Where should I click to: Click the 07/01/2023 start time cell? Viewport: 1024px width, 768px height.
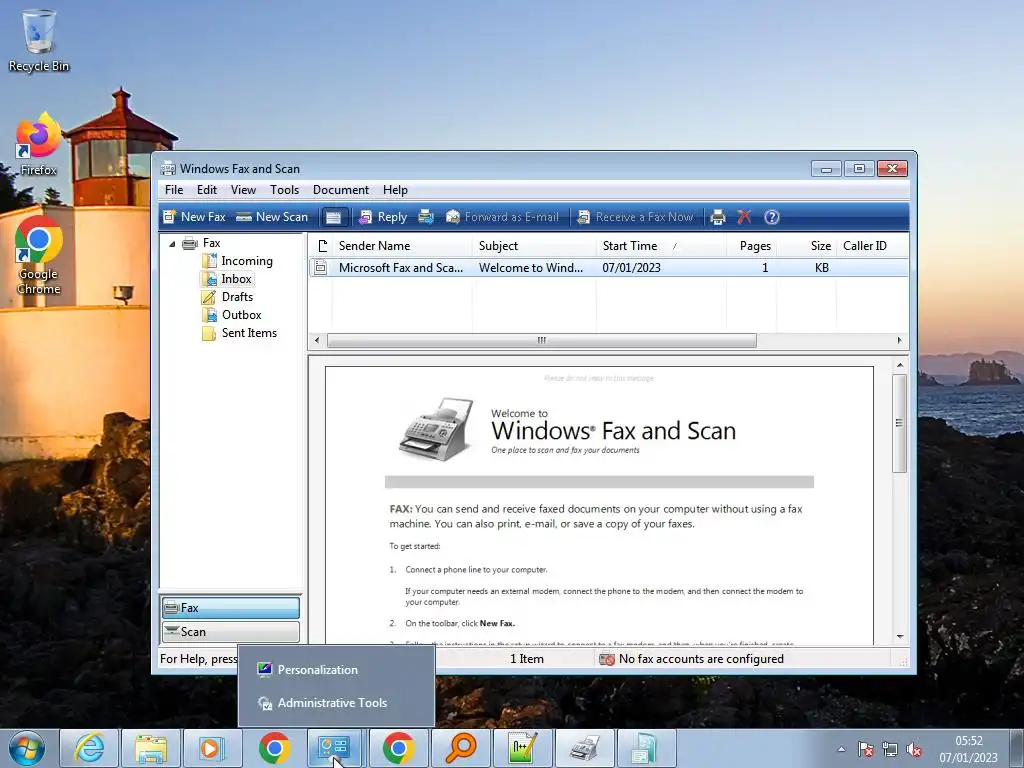pyautogui.click(x=631, y=268)
